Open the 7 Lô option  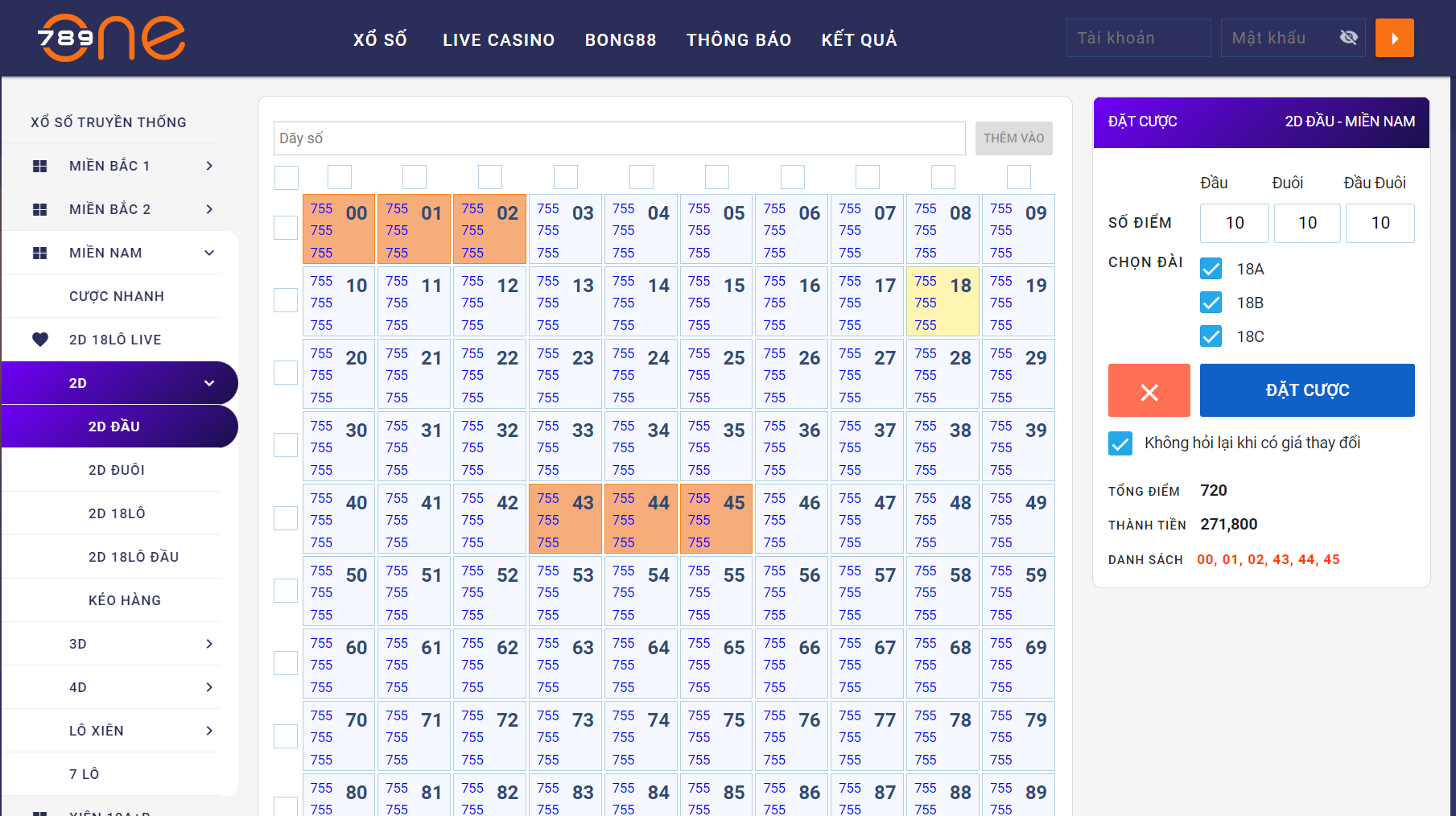click(85, 774)
